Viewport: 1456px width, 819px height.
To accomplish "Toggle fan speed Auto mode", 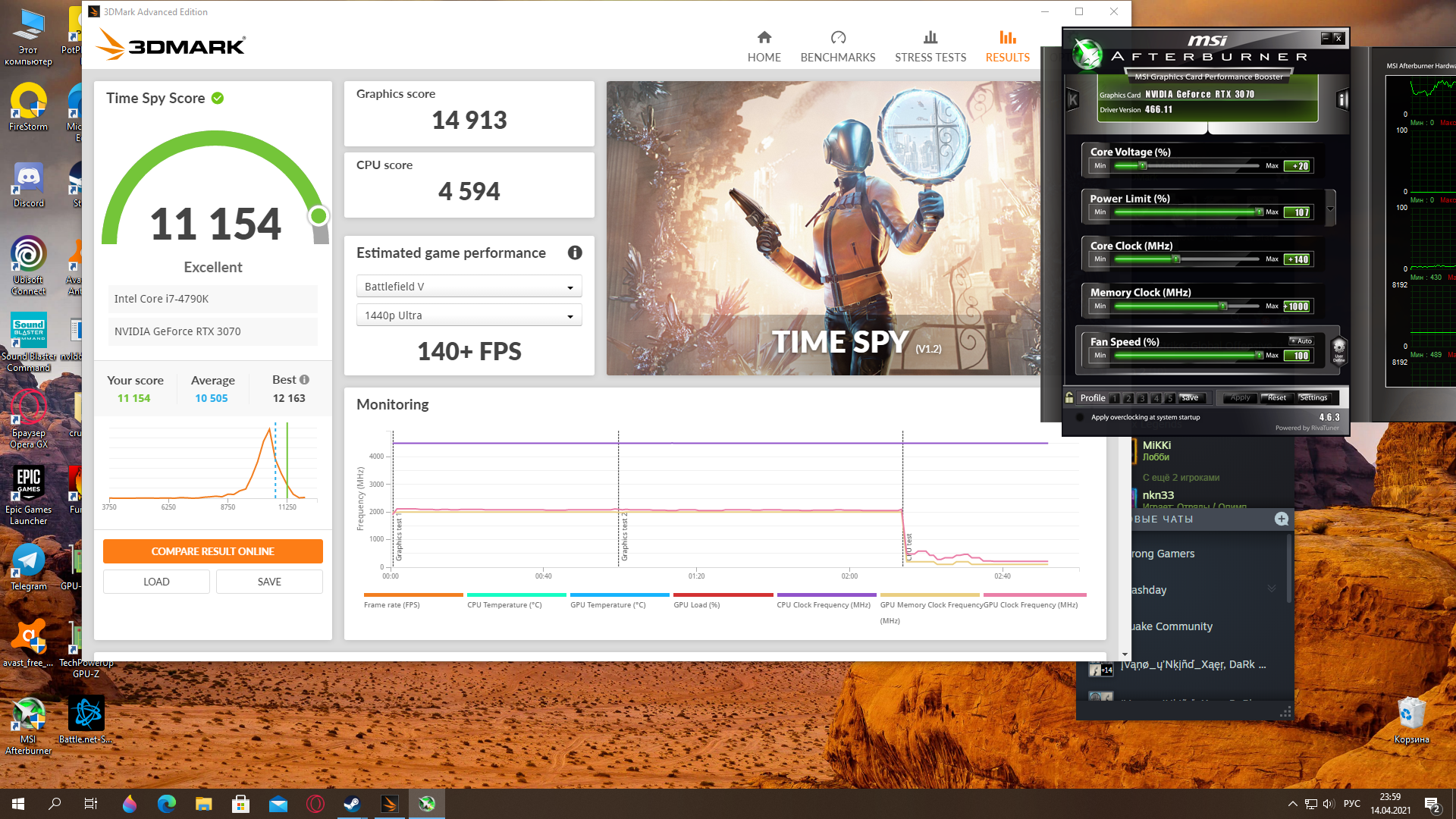I will pyautogui.click(x=1301, y=341).
